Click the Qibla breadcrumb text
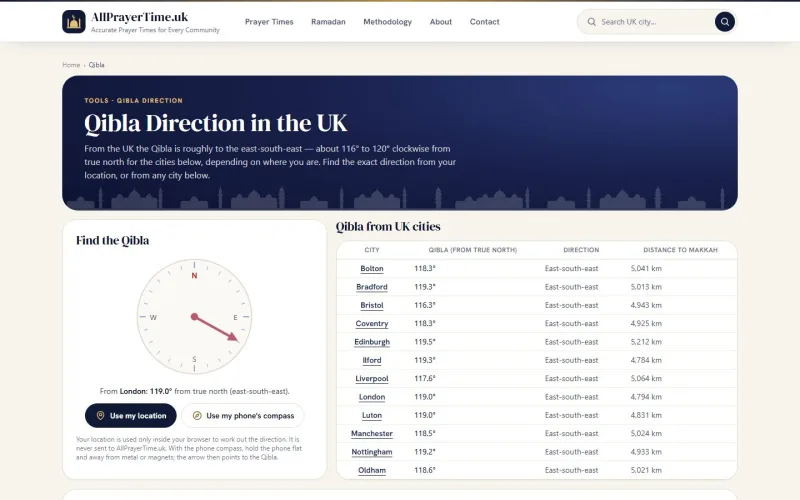The height and width of the screenshot is (500, 800). [96, 65]
